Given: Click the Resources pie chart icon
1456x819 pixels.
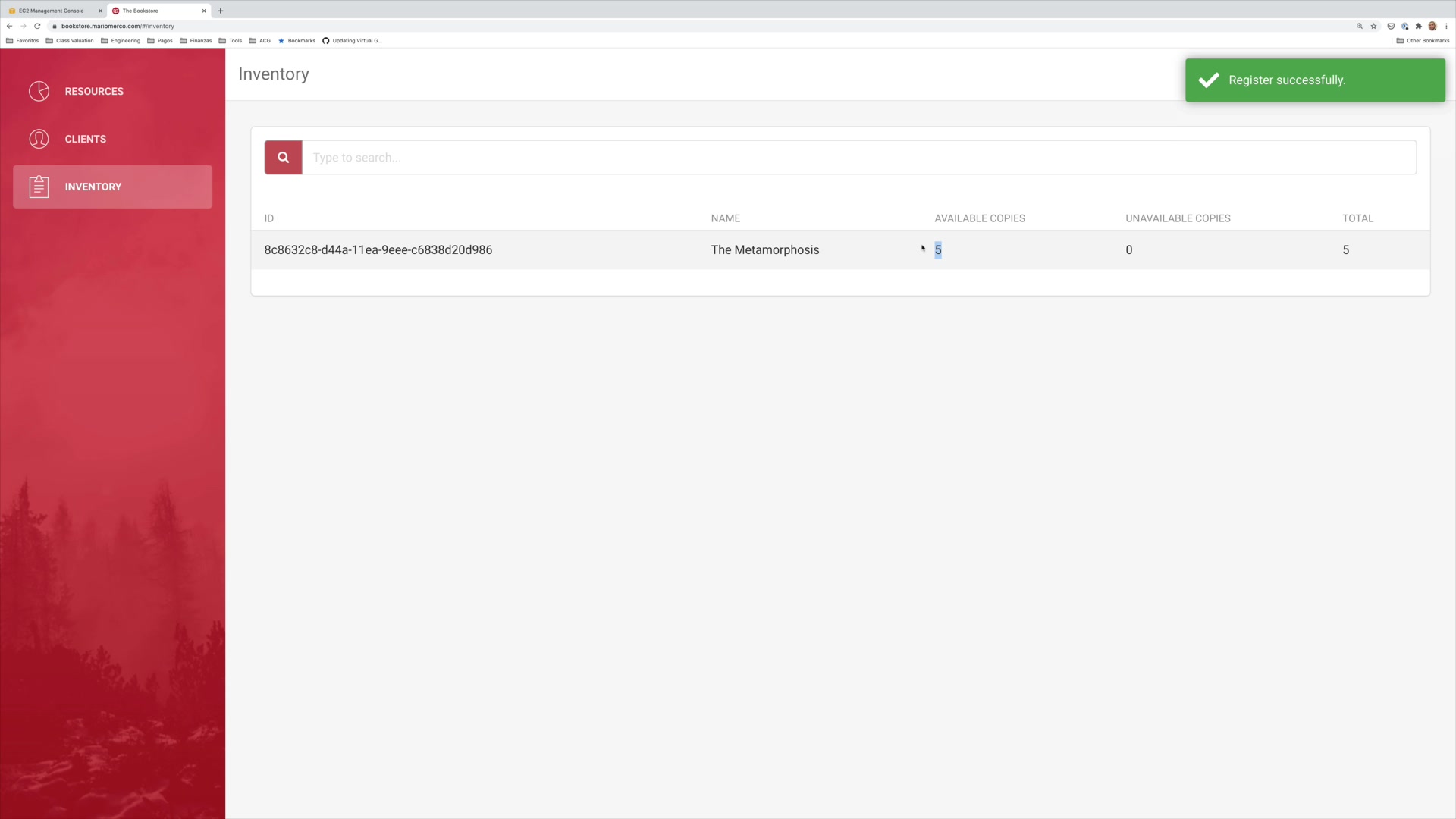Looking at the screenshot, I should point(39,91).
